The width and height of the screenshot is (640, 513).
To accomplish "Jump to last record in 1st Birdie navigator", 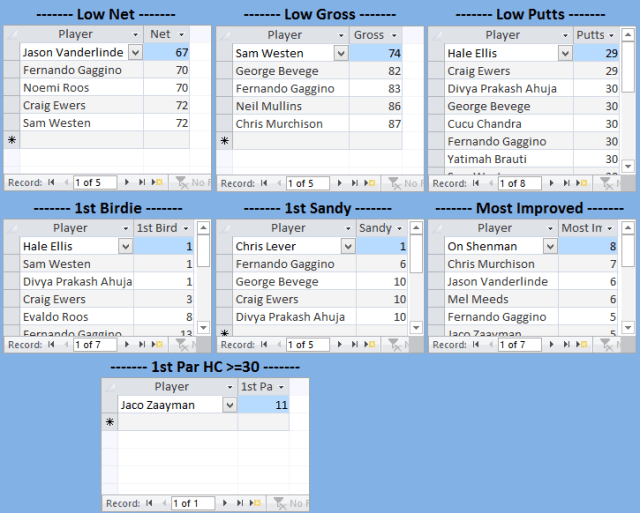I will click(142, 345).
